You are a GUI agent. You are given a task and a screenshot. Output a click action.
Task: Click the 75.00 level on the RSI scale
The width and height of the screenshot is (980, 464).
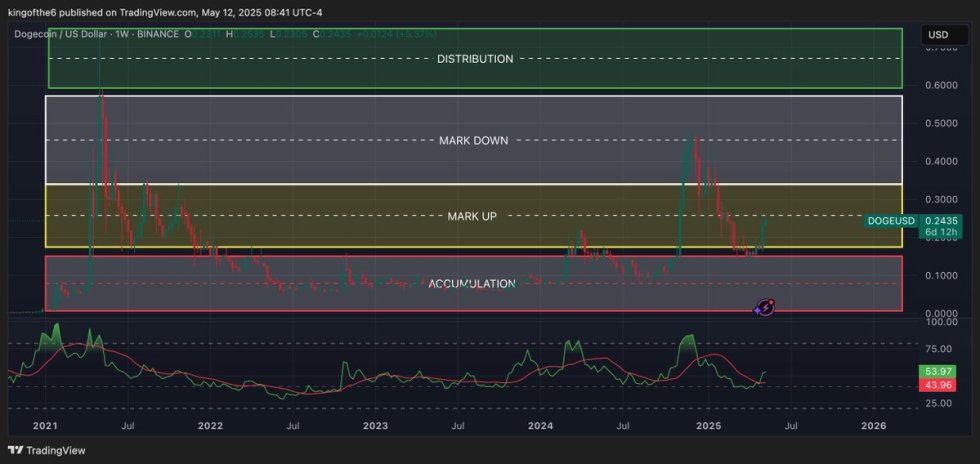(x=937, y=350)
